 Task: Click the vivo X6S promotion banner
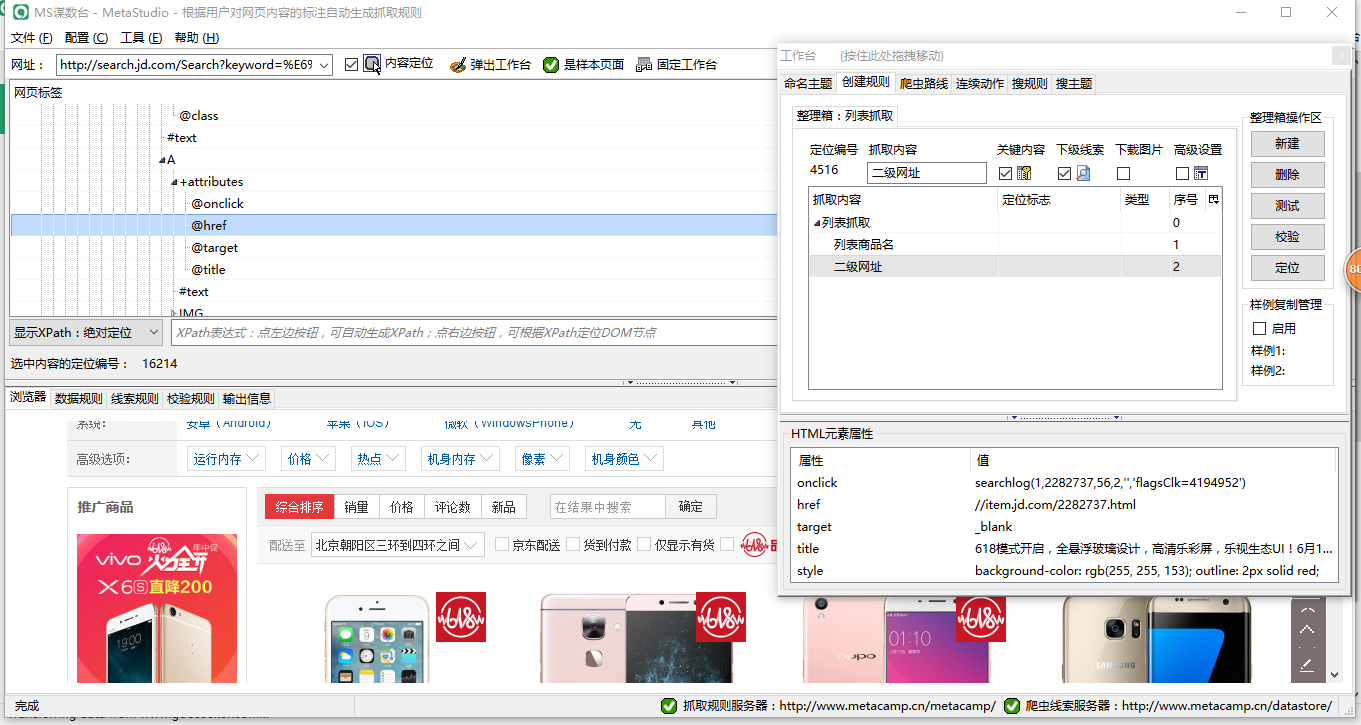tap(157, 608)
